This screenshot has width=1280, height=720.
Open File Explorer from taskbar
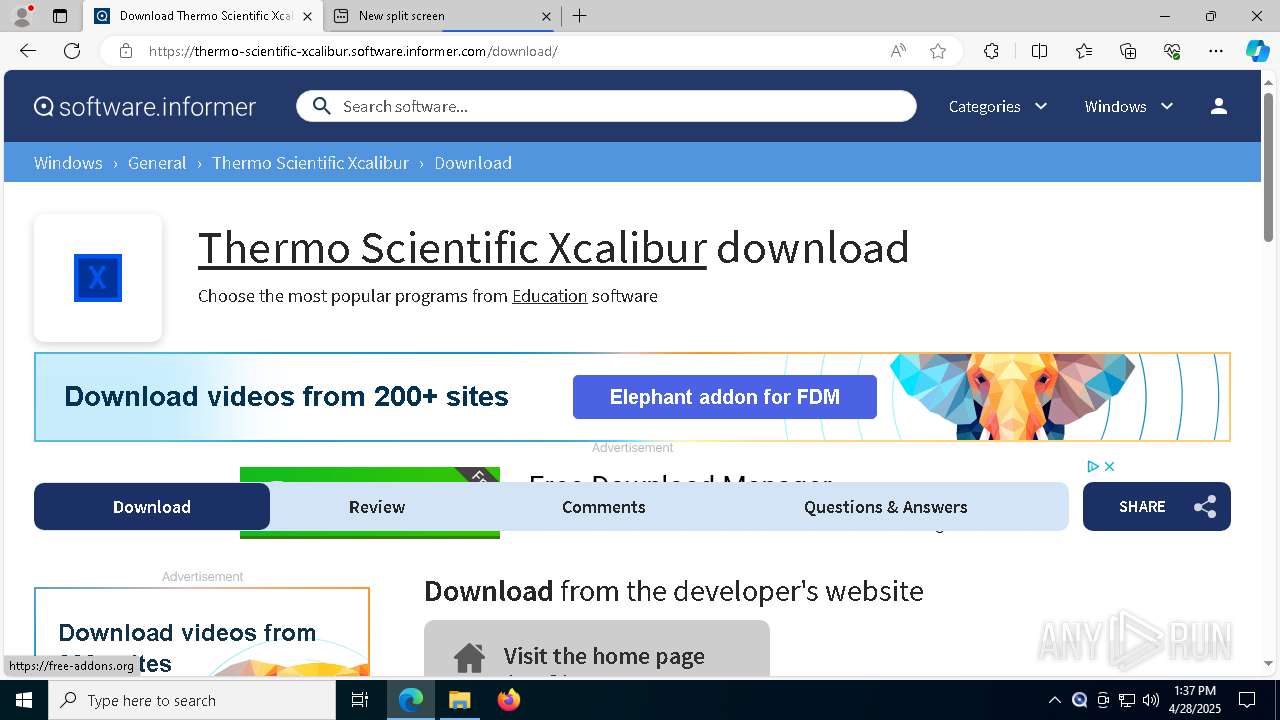459,700
